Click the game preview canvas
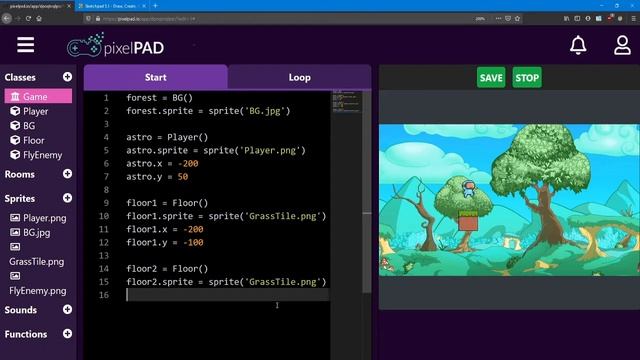Image resolution: width=640 pixels, height=360 pixels. tap(509, 200)
